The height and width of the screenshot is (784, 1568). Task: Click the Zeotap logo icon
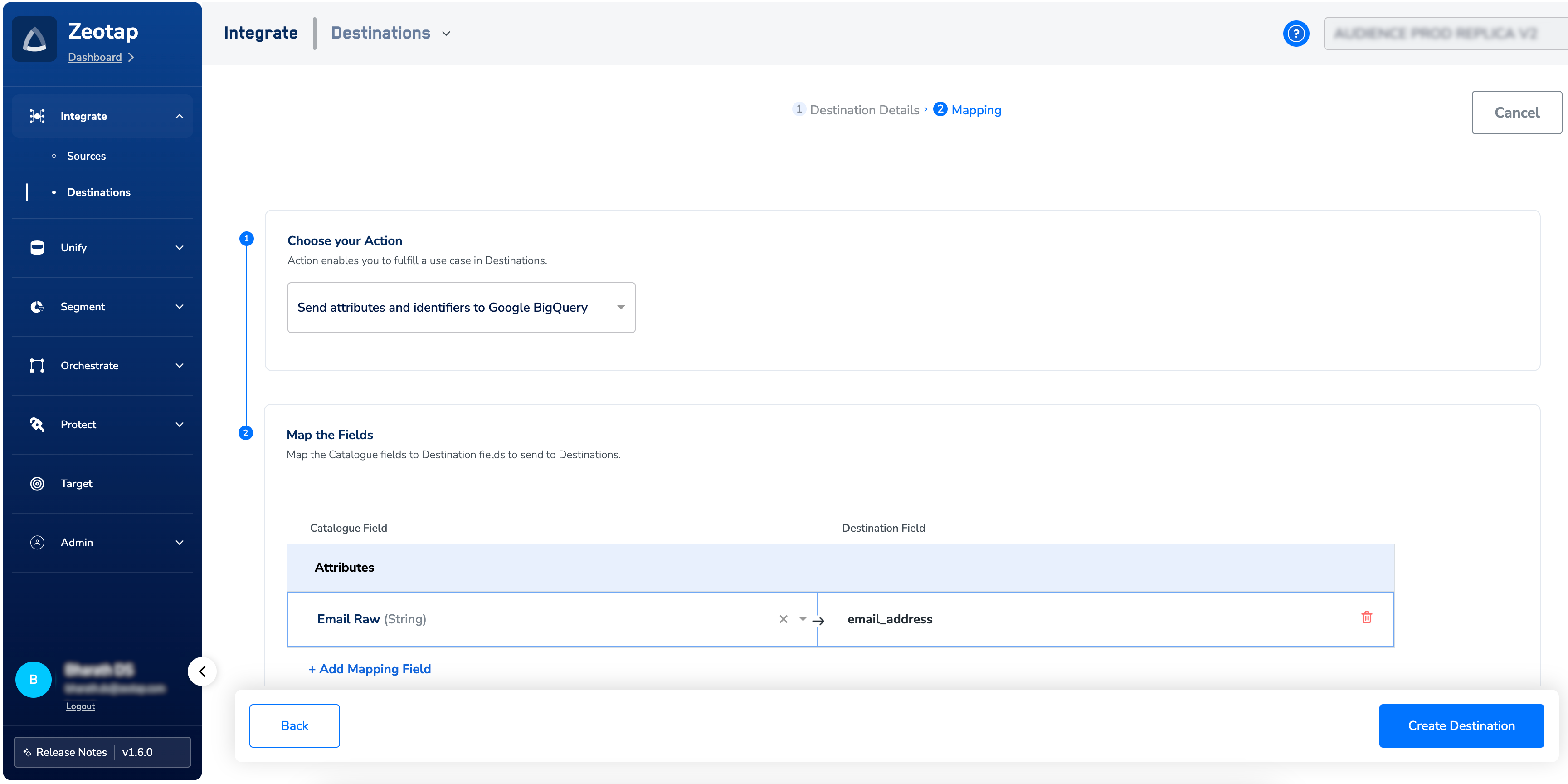[35, 39]
